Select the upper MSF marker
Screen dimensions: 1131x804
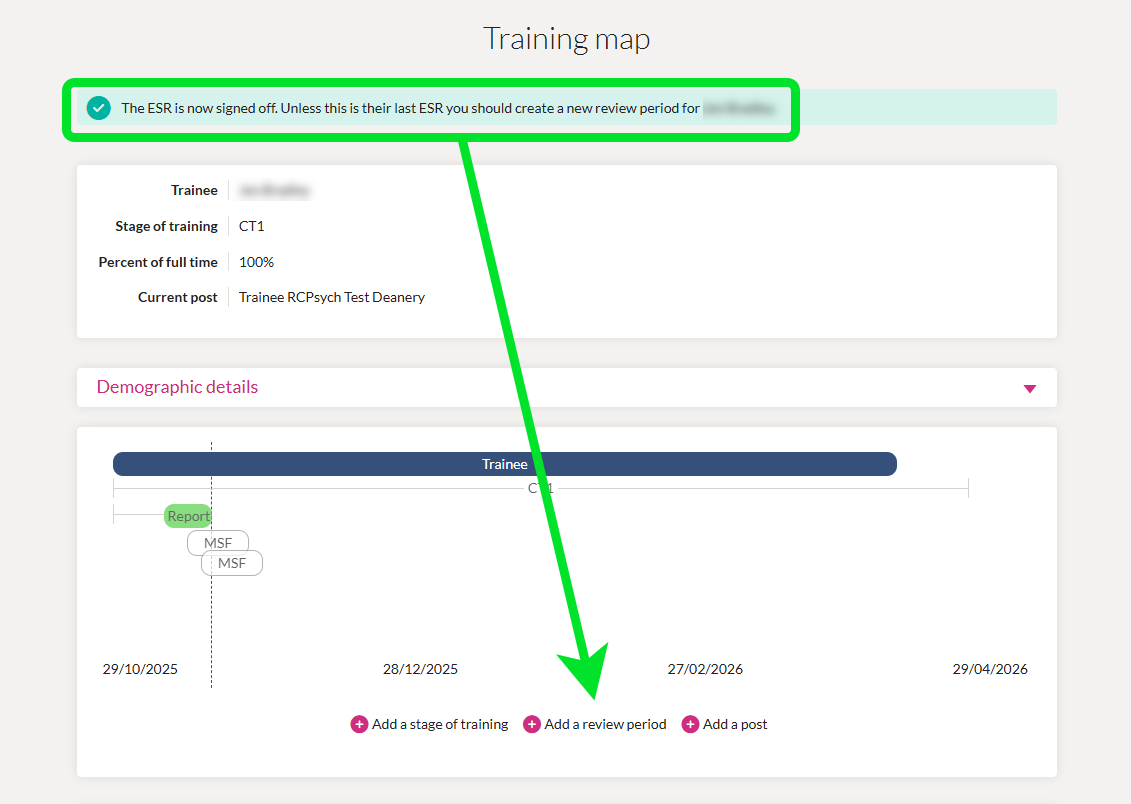point(218,543)
